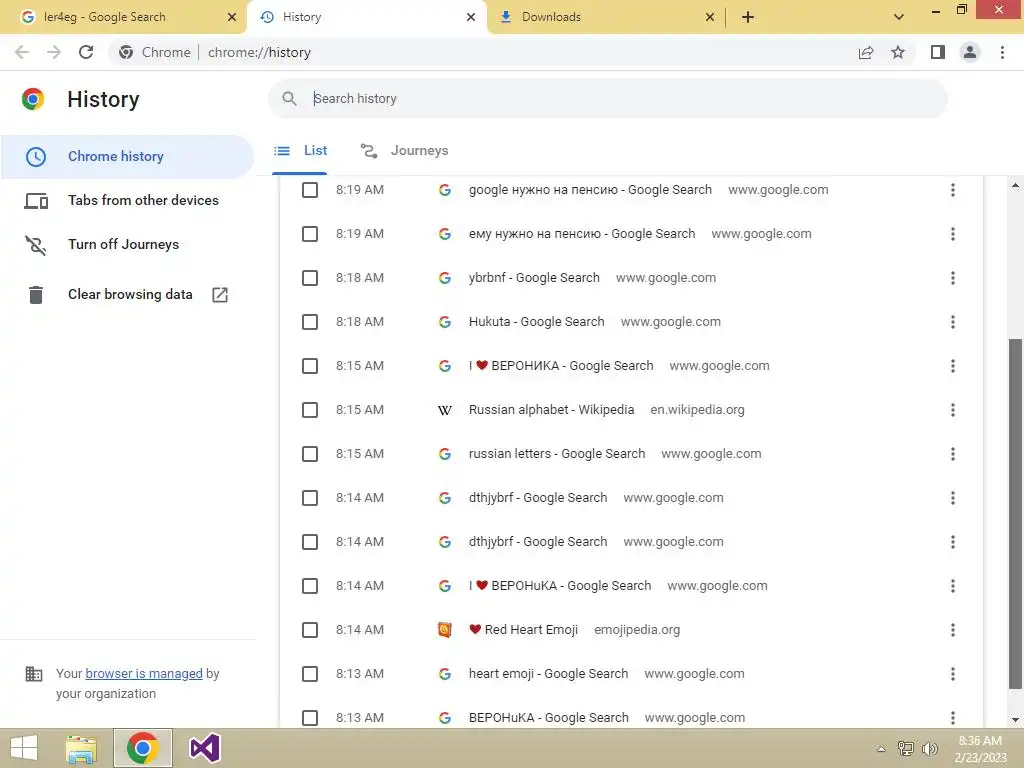
Task: Open the Red Heart Emoji link
Action: (523, 630)
